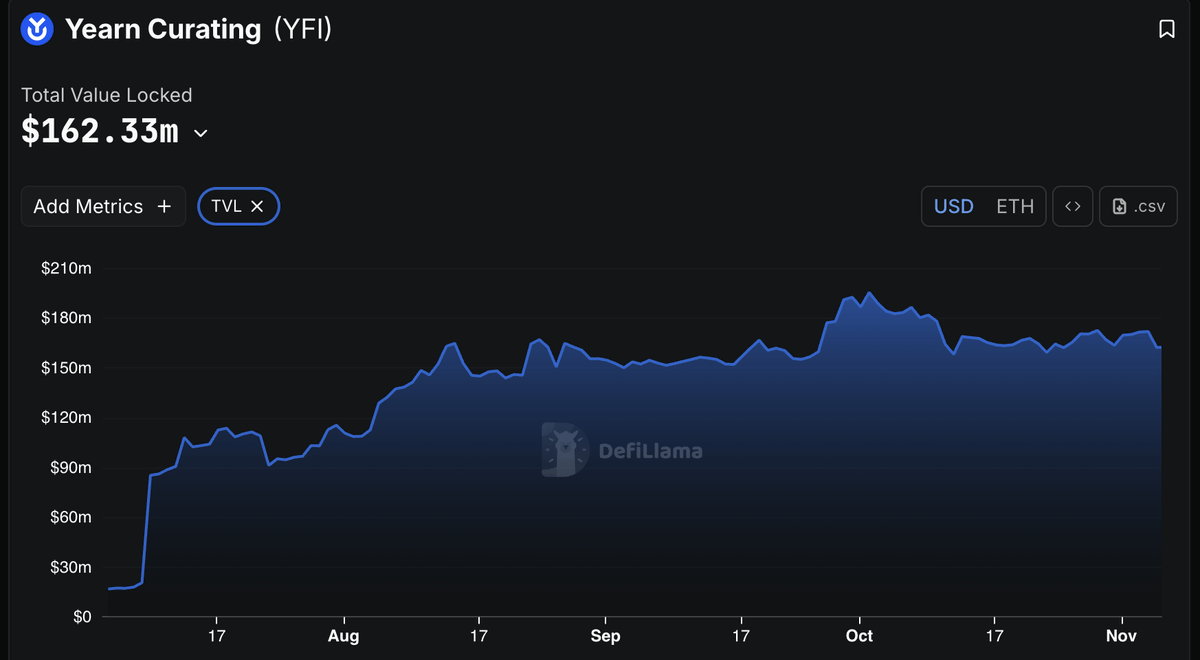Click the $120m y-axis label
The width and height of the screenshot is (1200, 660).
click(66, 418)
